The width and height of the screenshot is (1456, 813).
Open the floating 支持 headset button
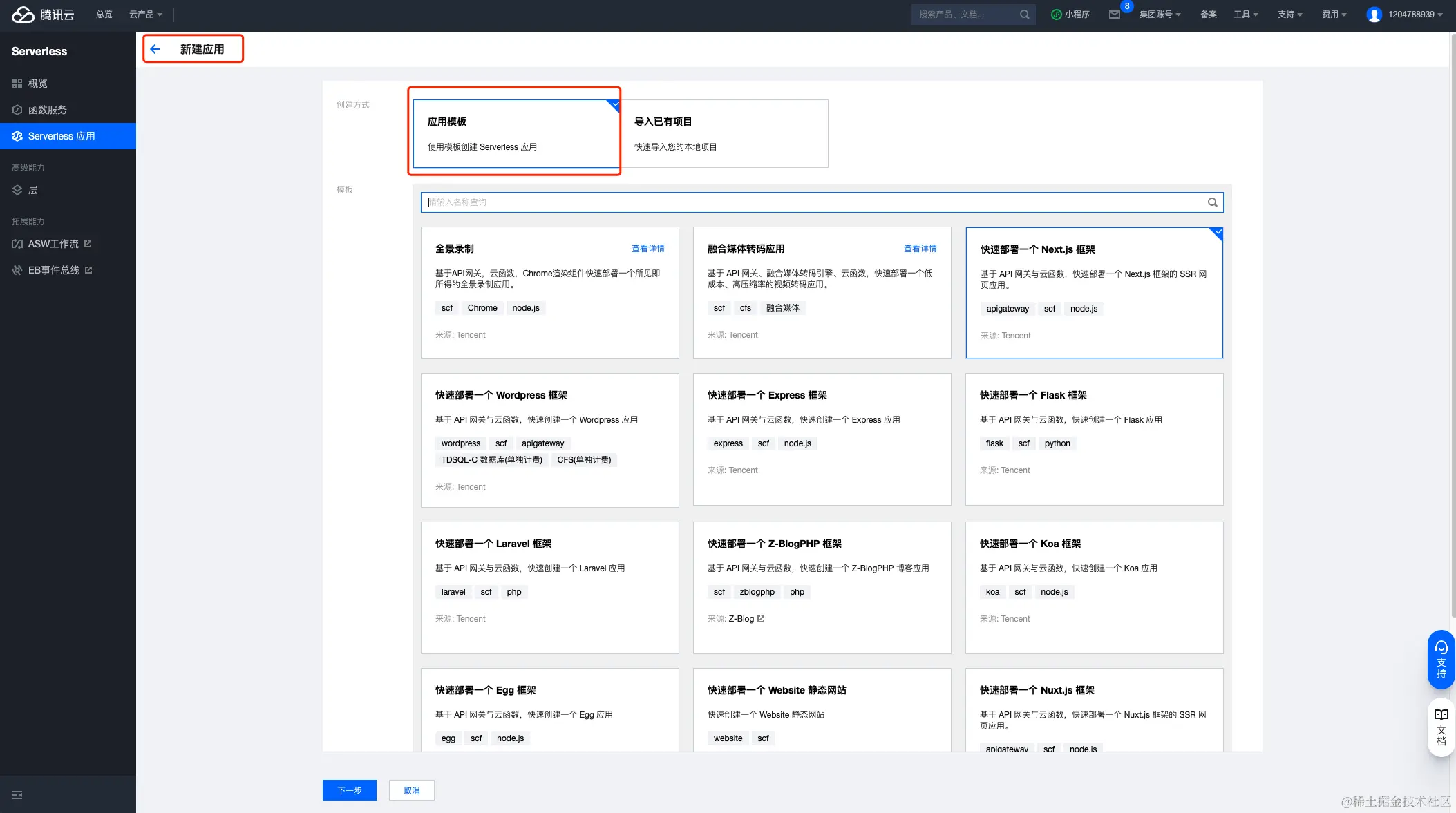(x=1441, y=659)
